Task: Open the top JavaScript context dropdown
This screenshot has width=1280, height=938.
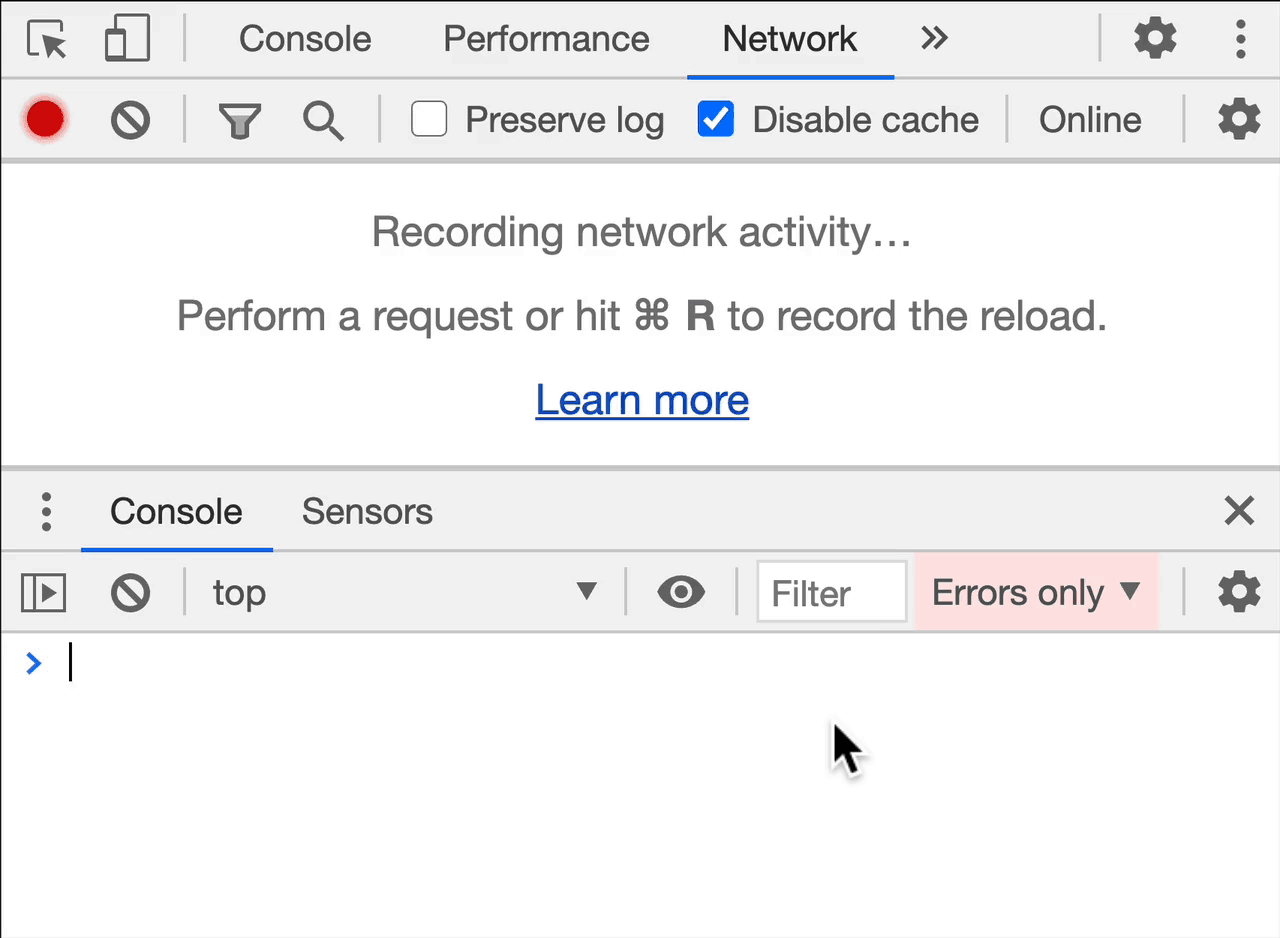Action: tap(405, 593)
